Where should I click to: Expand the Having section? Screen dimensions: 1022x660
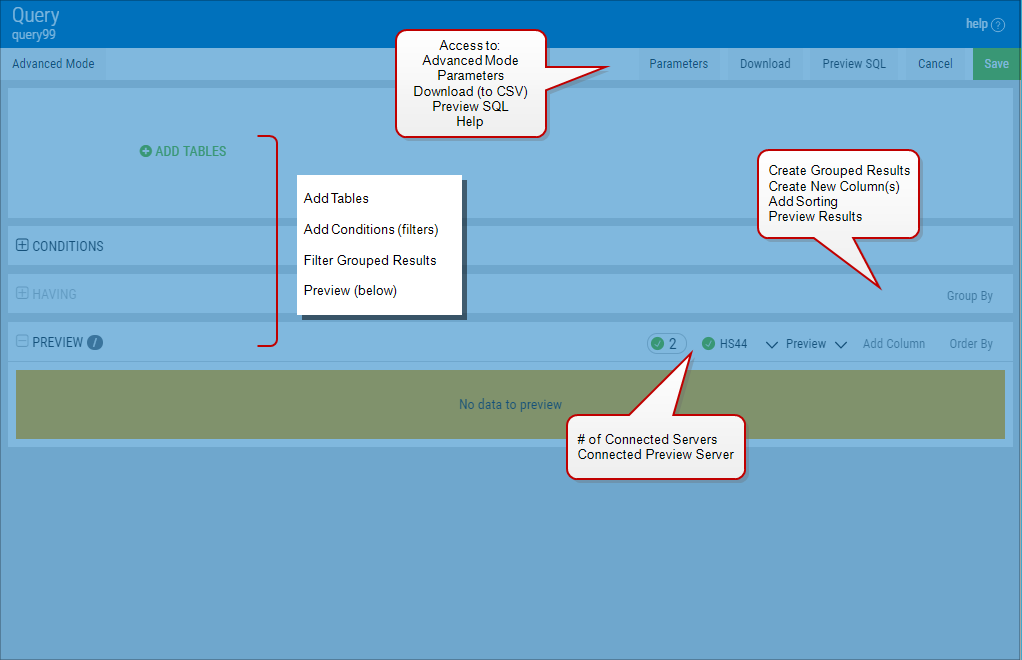[x=23, y=293]
